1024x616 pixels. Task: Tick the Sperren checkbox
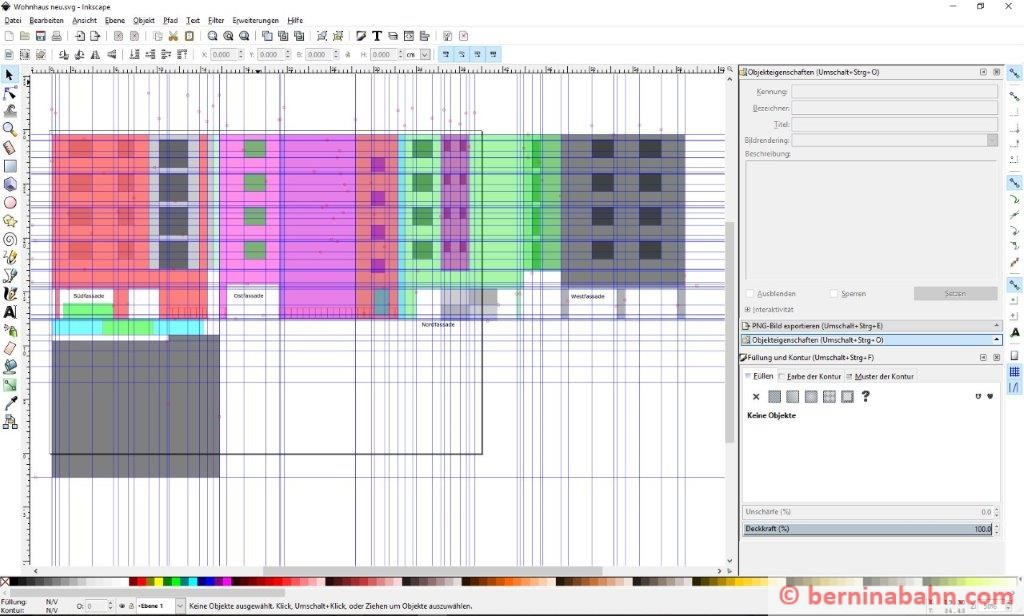point(834,294)
